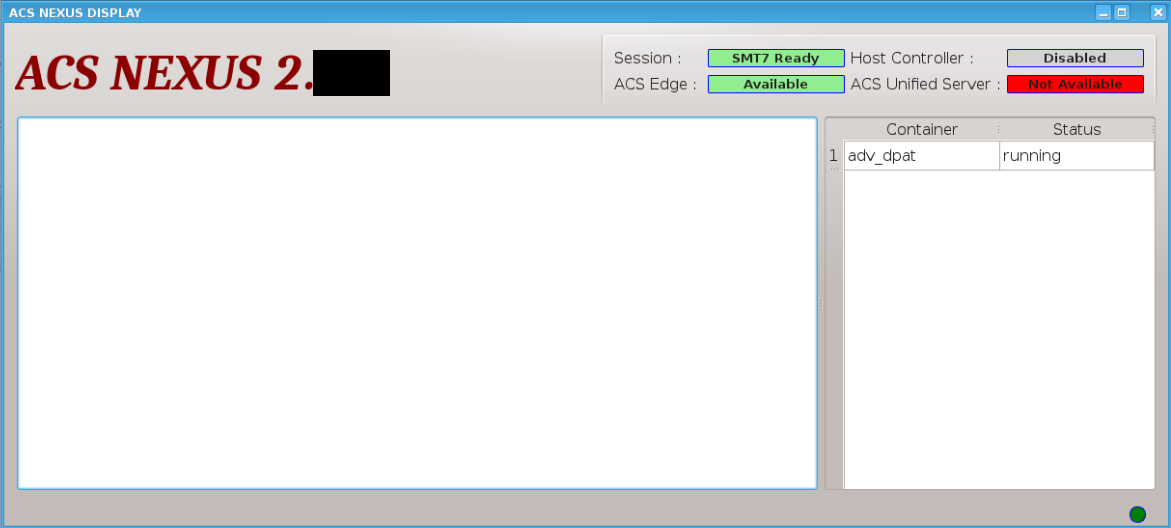Select the adv_dpat container cell
This screenshot has height=528, width=1171.
point(922,156)
